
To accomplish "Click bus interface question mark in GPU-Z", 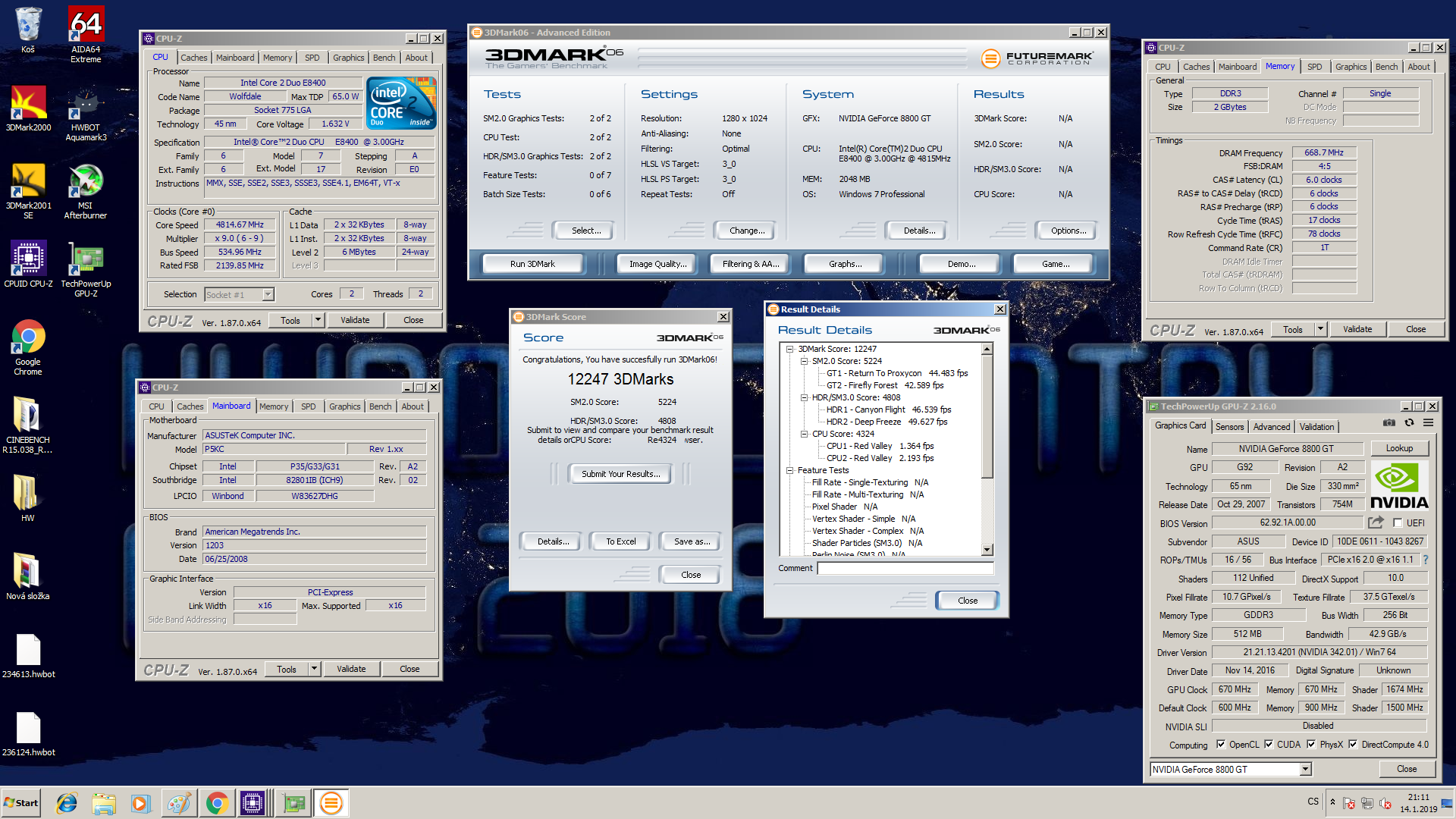I will pos(1425,560).
